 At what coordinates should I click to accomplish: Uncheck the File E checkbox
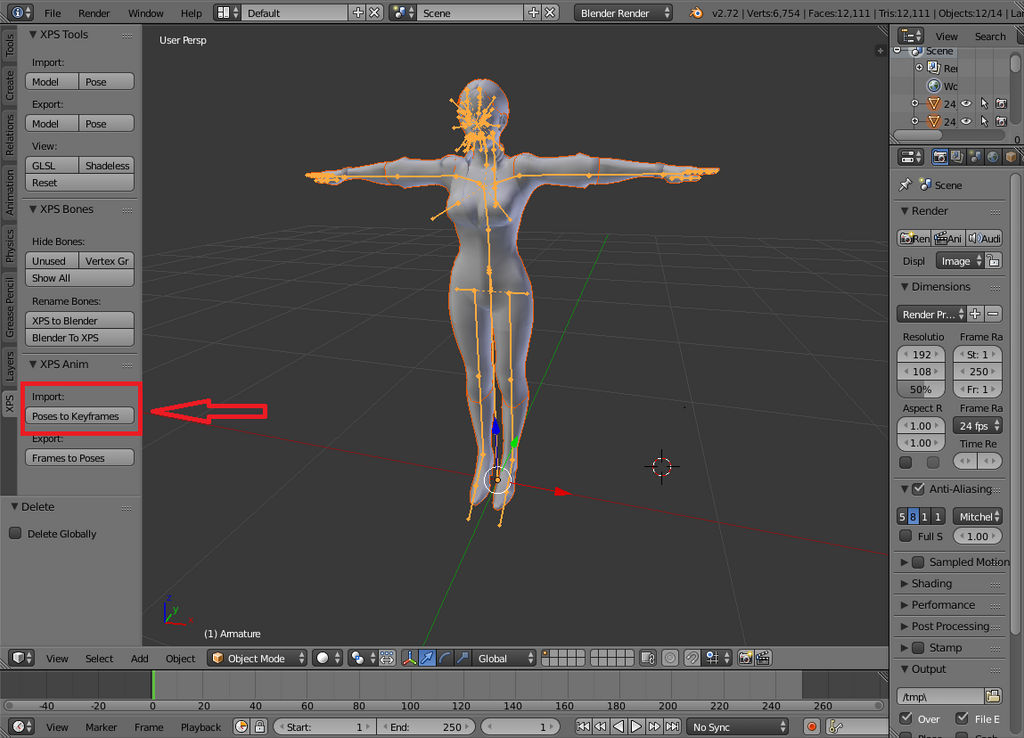point(962,718)
